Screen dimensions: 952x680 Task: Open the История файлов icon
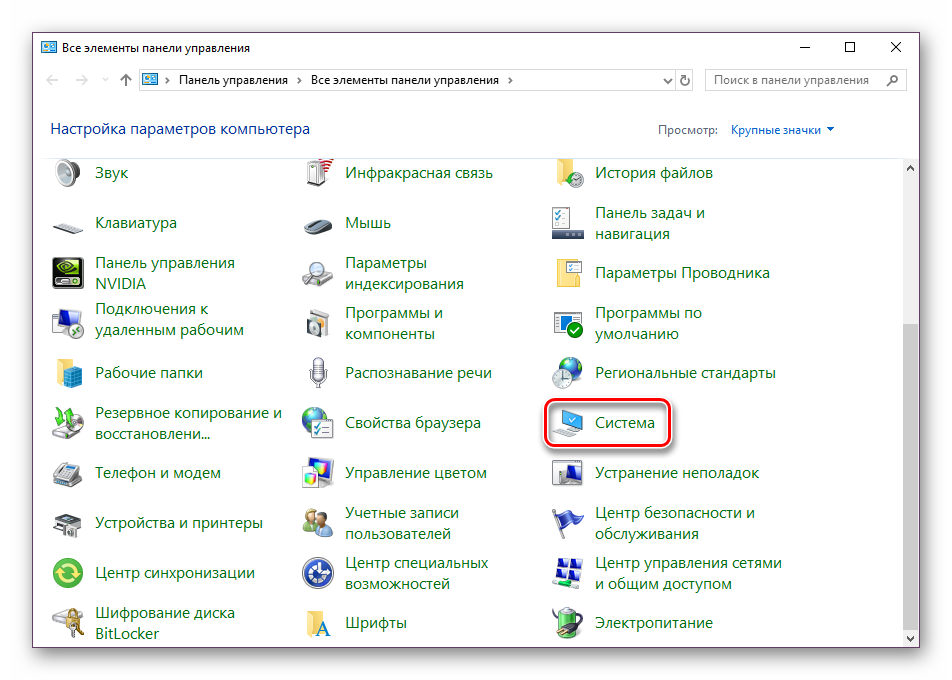point(569,174)
